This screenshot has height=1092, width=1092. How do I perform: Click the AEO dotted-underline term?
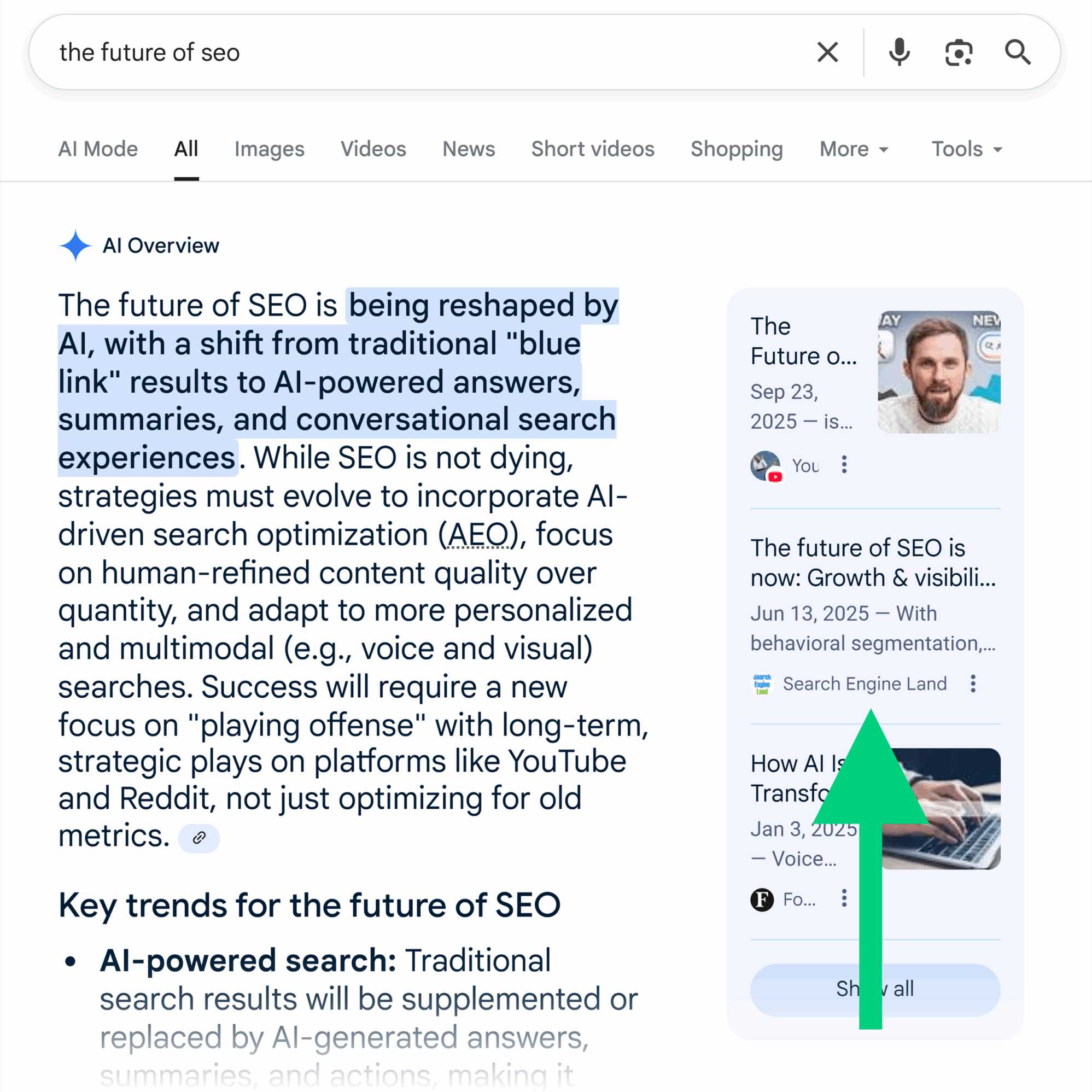point(478,535)
